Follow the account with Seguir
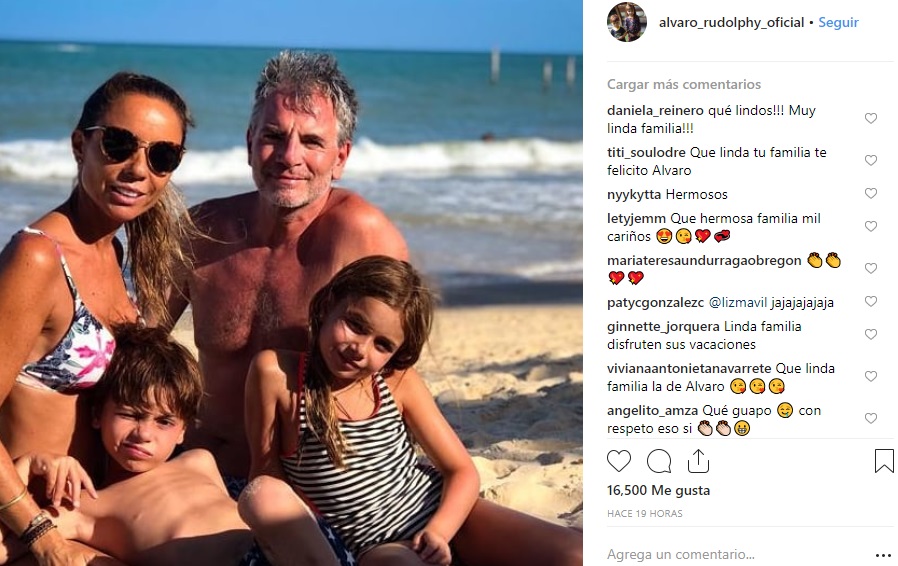This screenshot has height=566, width=898. (x=838, y=22)
